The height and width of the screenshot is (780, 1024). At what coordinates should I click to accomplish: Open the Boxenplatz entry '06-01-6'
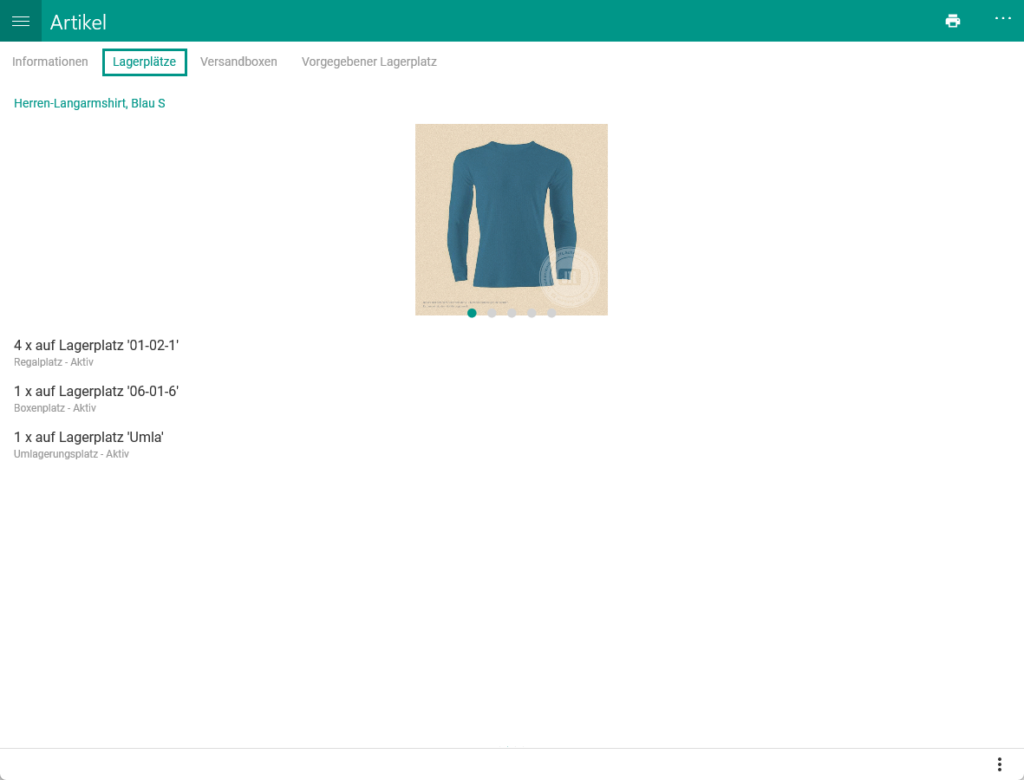pos(96,391)
